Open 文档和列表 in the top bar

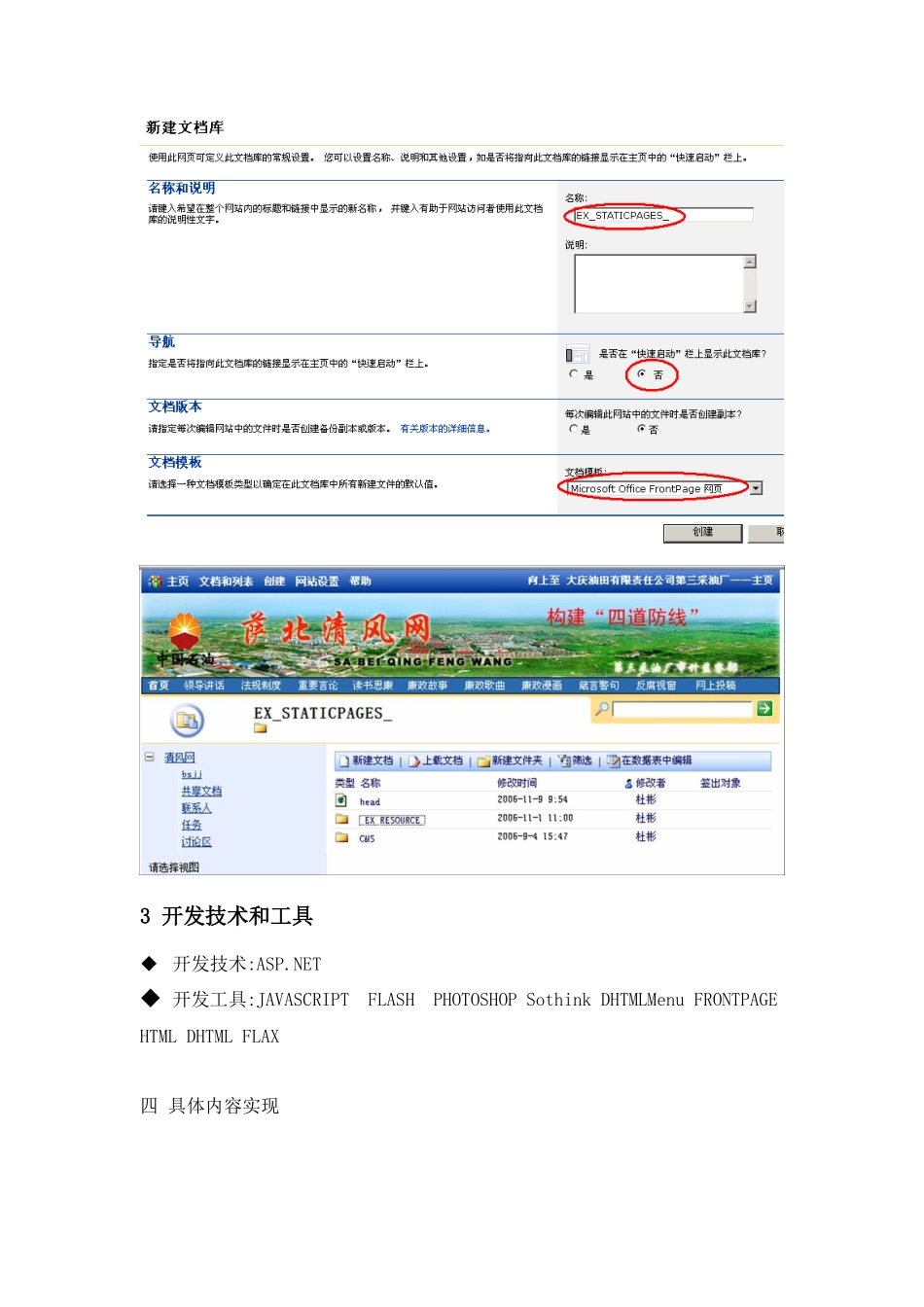coord(226,582)
